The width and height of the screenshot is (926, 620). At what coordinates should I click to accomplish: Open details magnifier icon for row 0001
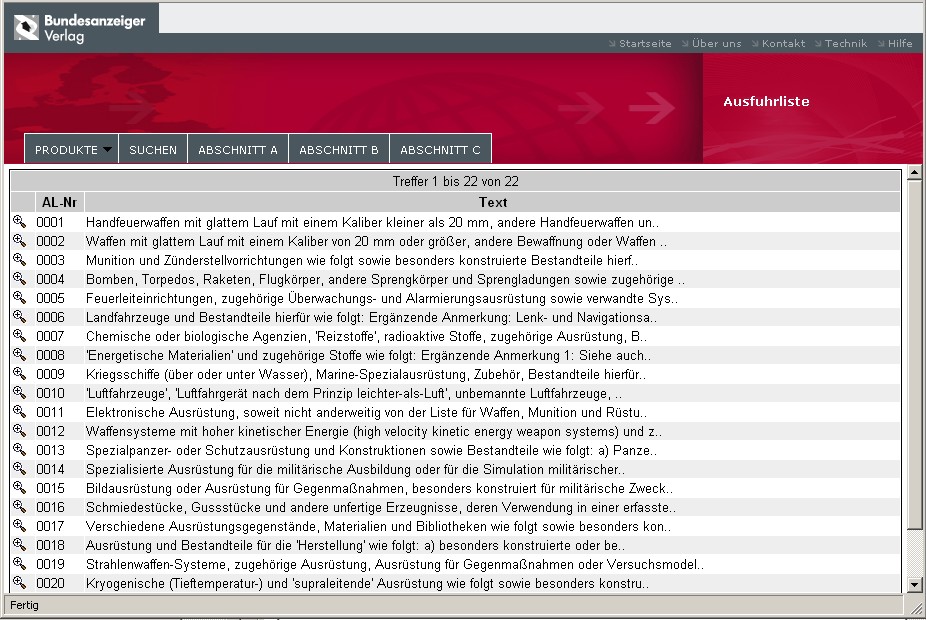point(19,222)
